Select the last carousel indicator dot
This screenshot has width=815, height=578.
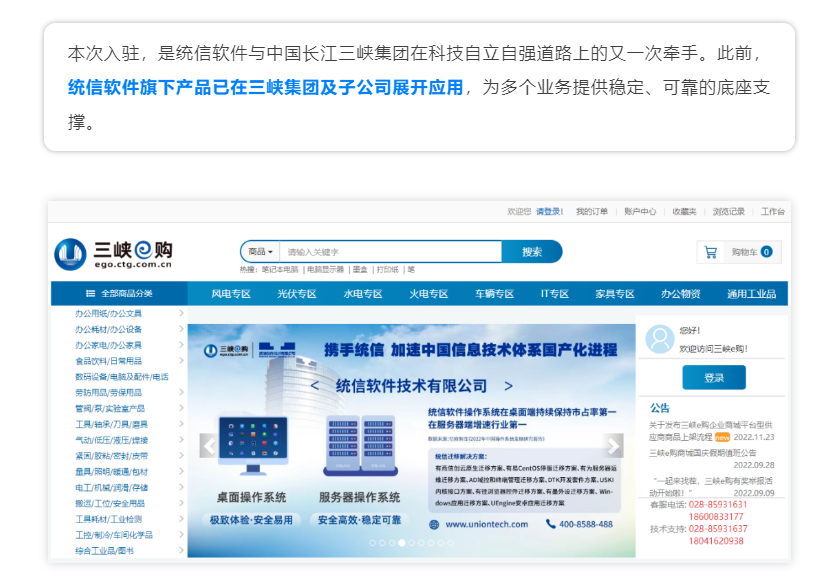(x=451, y=543)
